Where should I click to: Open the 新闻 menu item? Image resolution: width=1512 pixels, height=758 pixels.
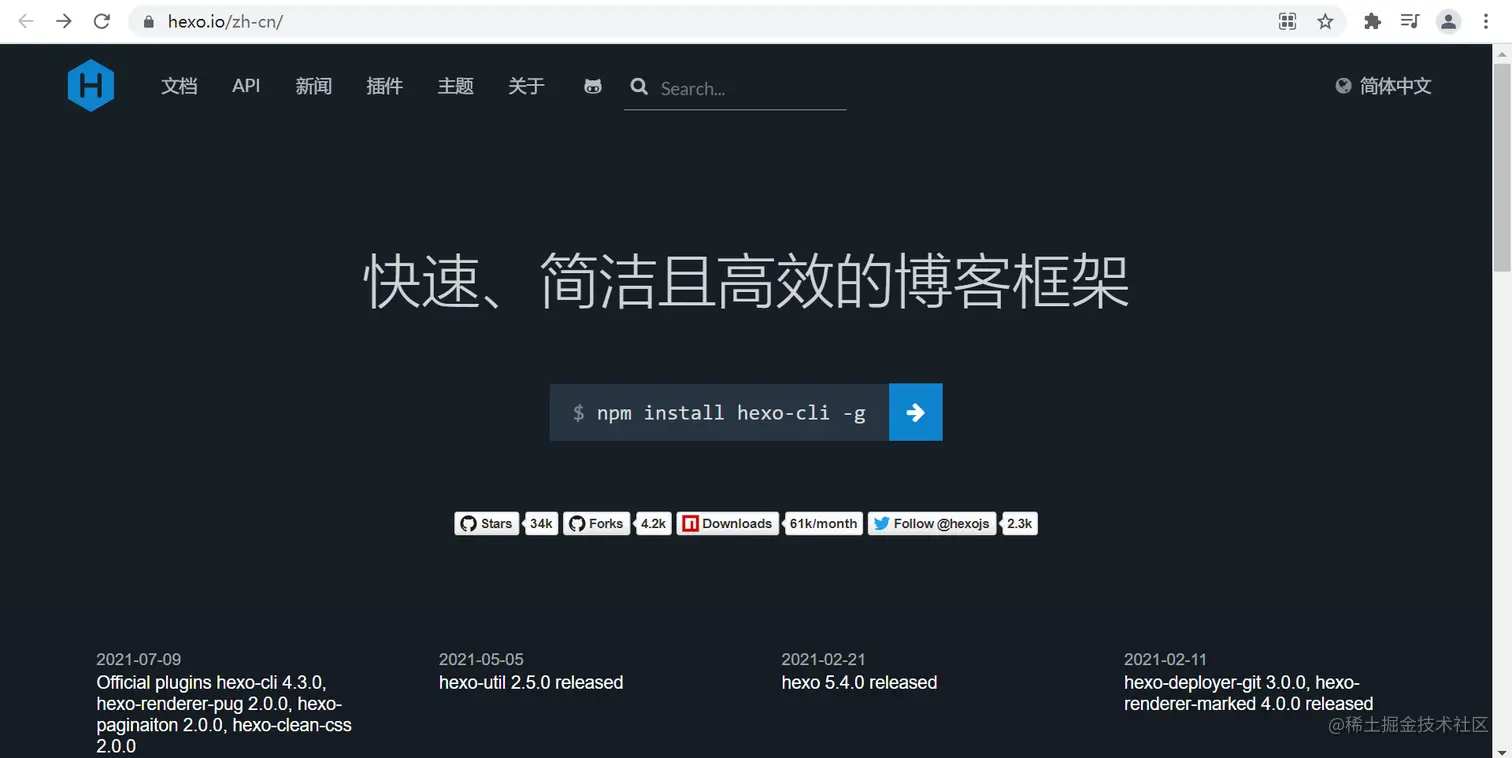[x=313, y=86]
